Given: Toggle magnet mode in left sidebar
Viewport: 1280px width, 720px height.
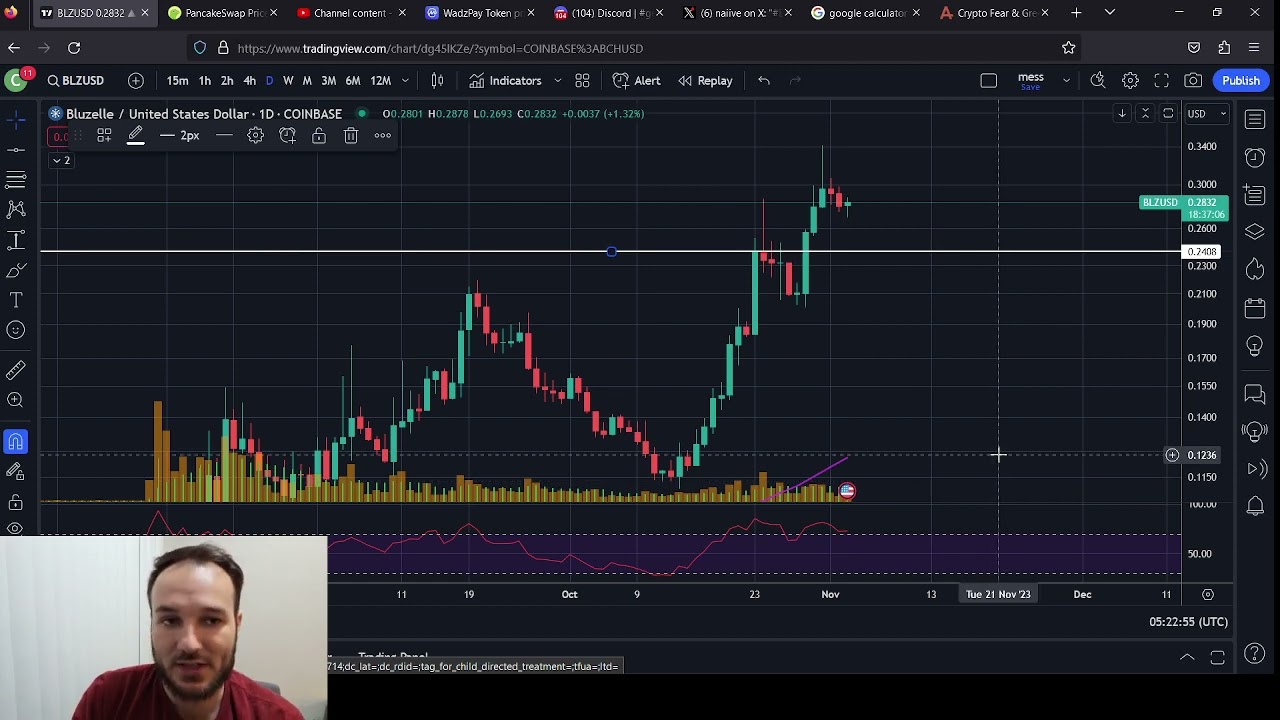Looking at the screenshot, I should (x=16, y=441).
